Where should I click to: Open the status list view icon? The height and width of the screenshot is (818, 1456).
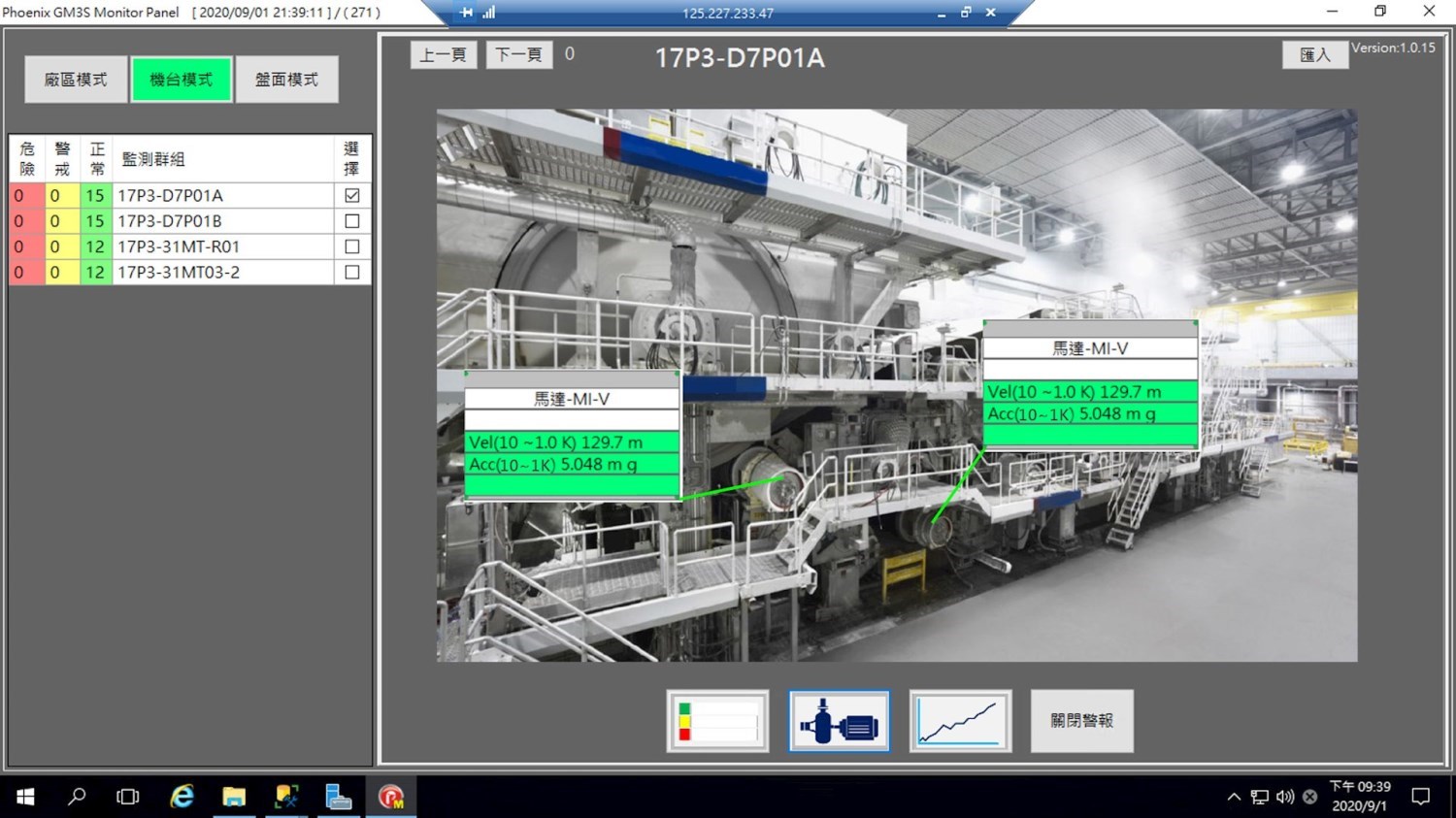coord(717,721)
